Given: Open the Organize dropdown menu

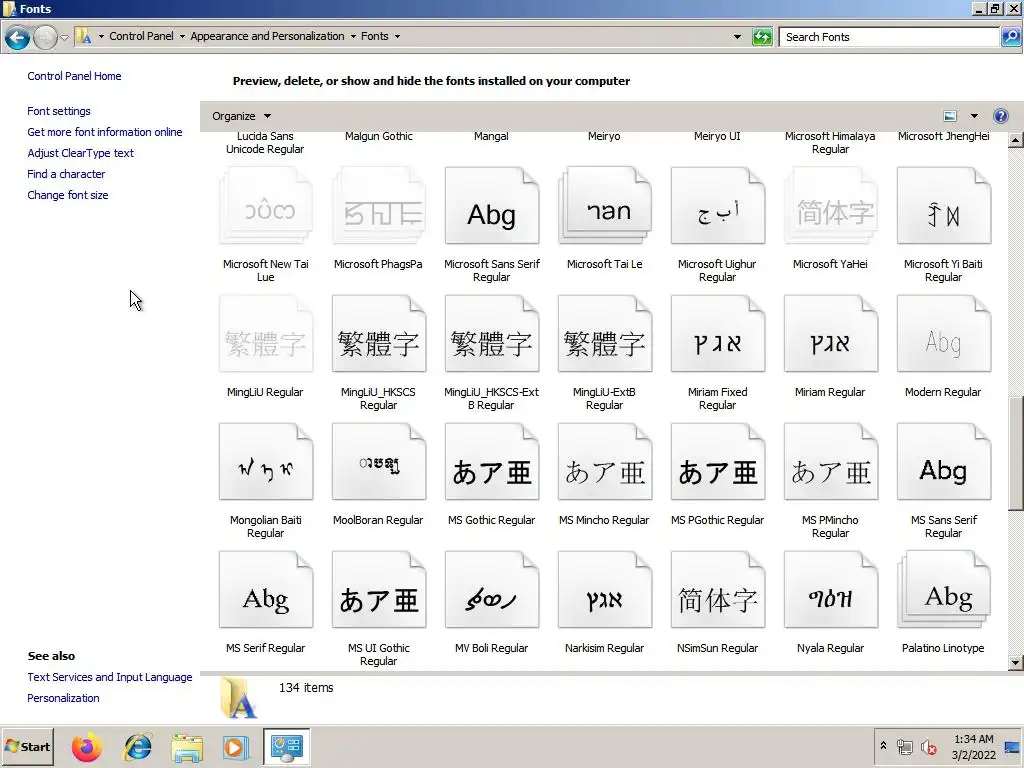Looking at the screenshot, I should pyautogui.click(x=241, y=116).
